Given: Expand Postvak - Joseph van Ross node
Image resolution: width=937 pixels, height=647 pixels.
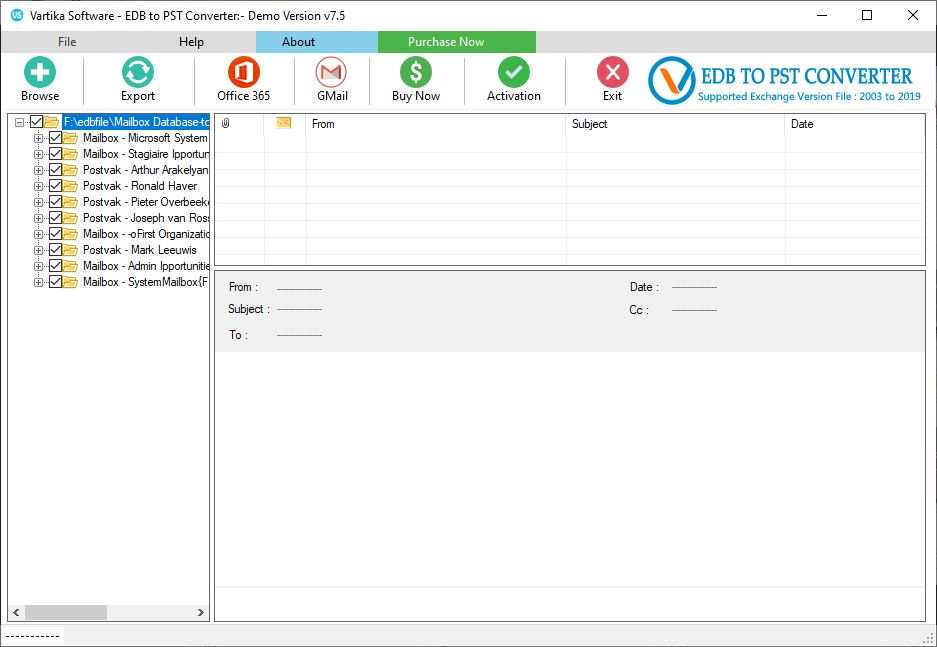Looking at the screenshot, I should (39, 219).
